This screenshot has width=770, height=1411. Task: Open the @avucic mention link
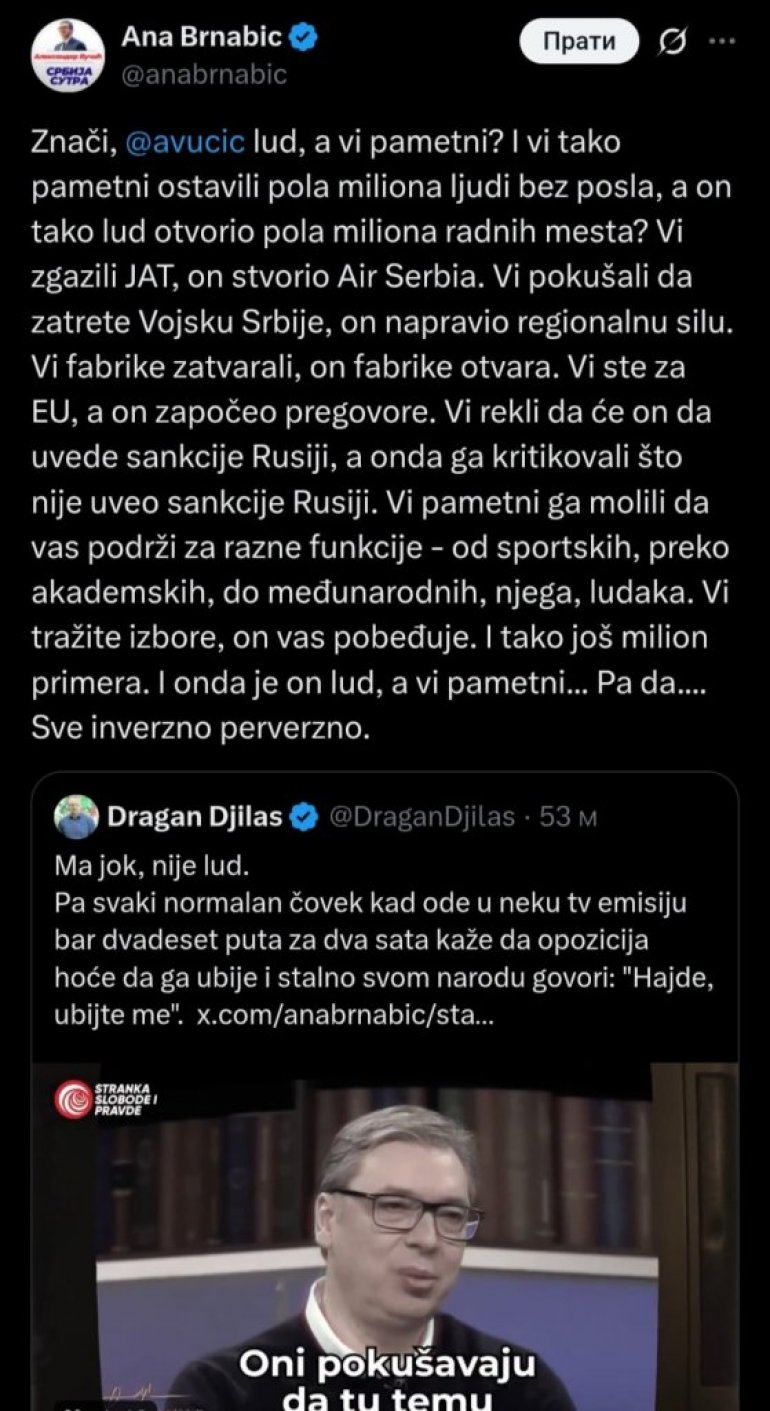(x=187, y=143)
